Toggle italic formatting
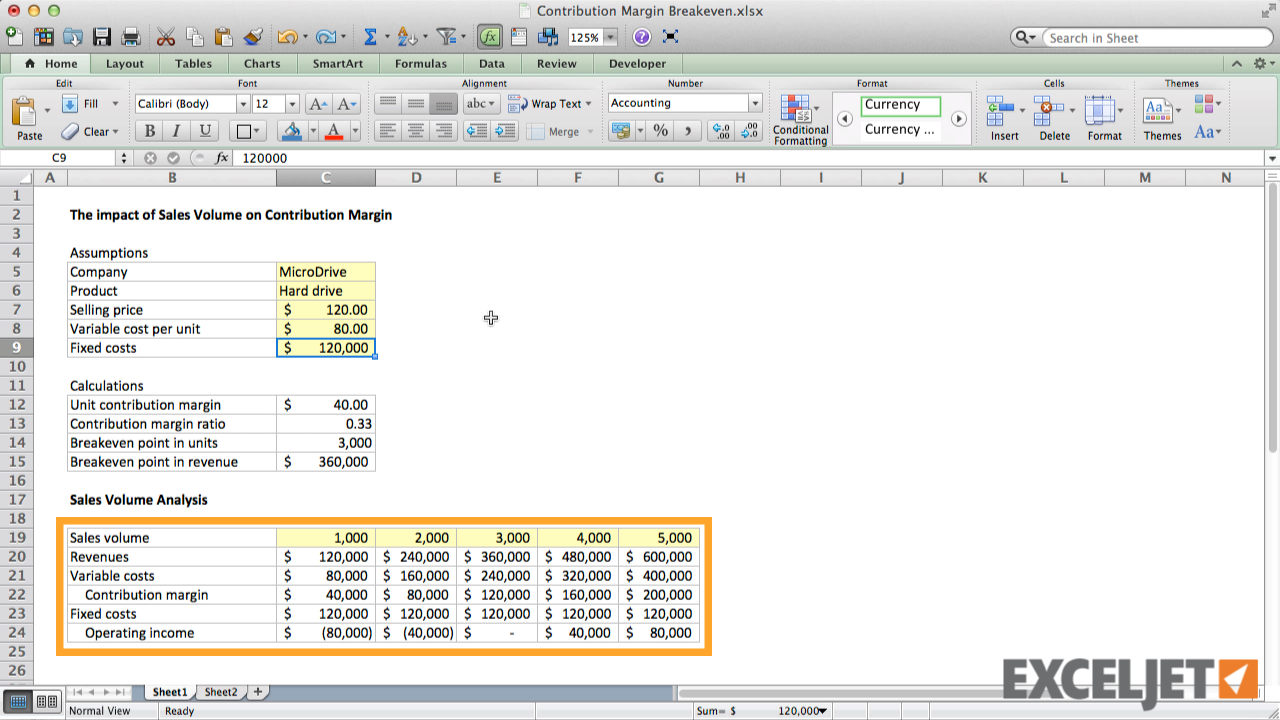Viewport: 1280px width, 720px height. (177, 131)
